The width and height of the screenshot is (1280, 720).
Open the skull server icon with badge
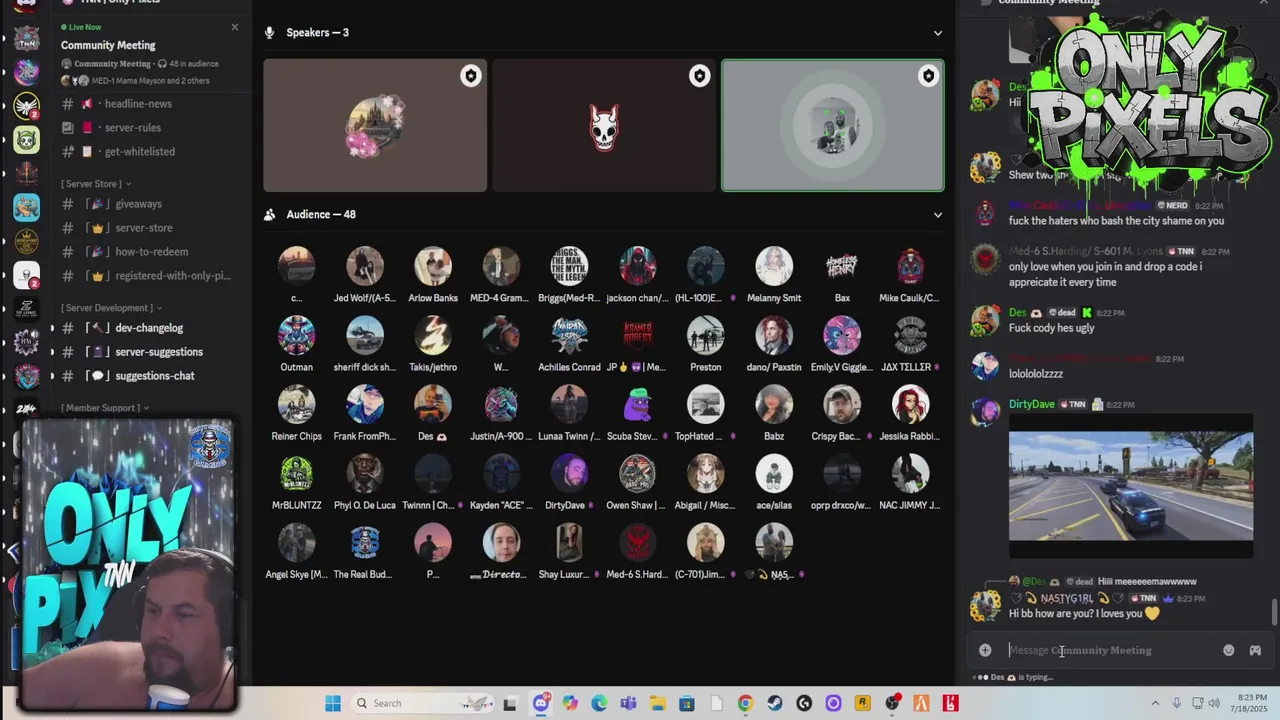(27, 274)
